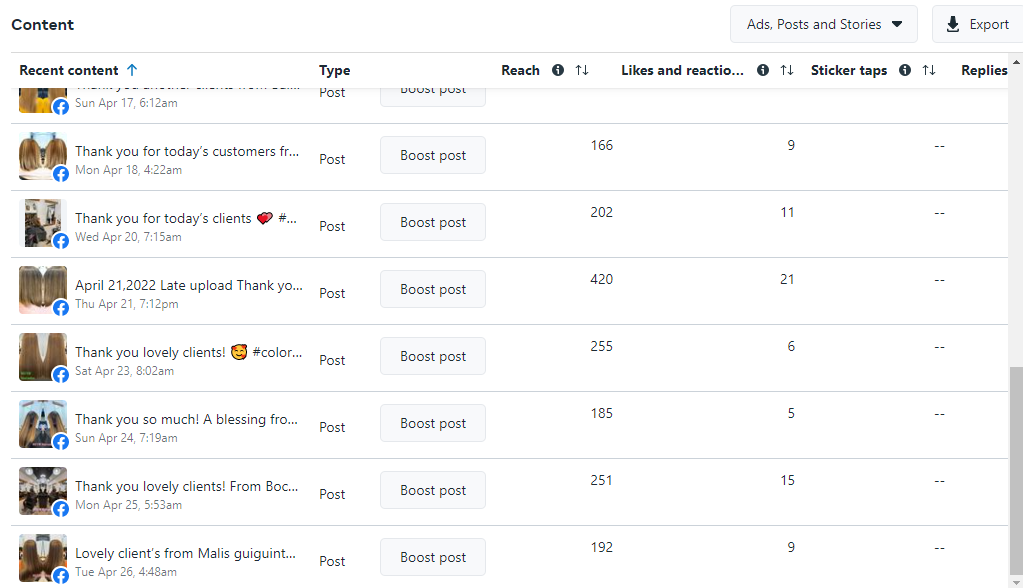Open the 'Lovely client's from Malis' post
This screenshot has height=588, width=1023.
coord(186,553)
